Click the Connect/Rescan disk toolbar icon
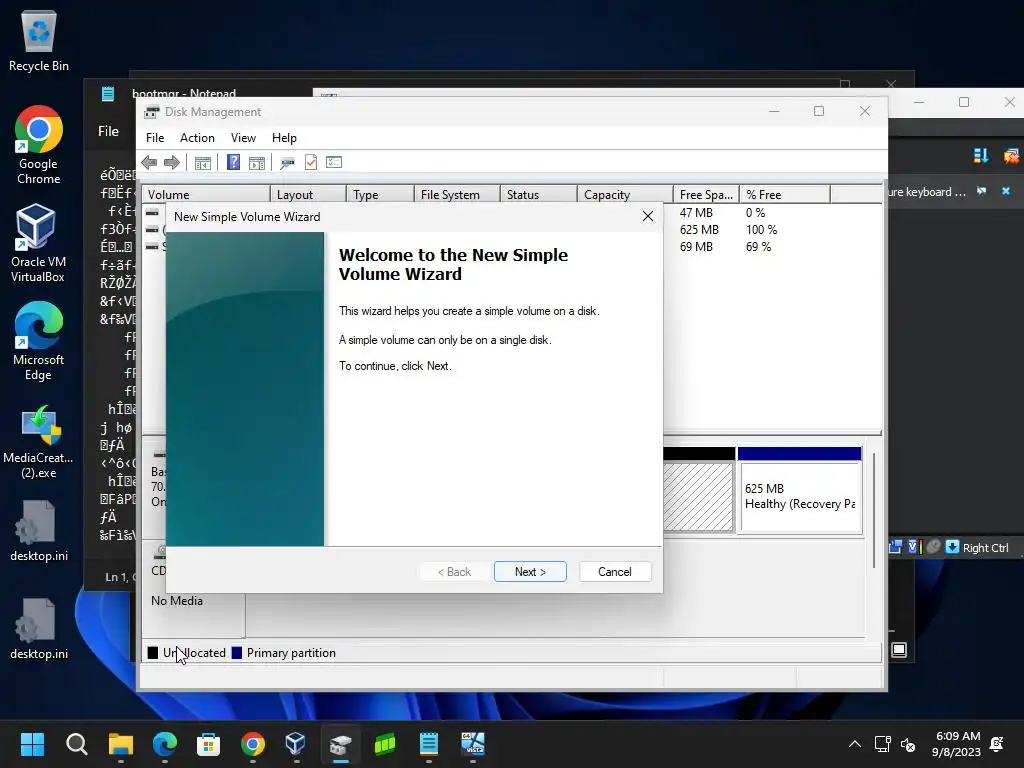1024x768 pixels. click(x=287, y=162)
